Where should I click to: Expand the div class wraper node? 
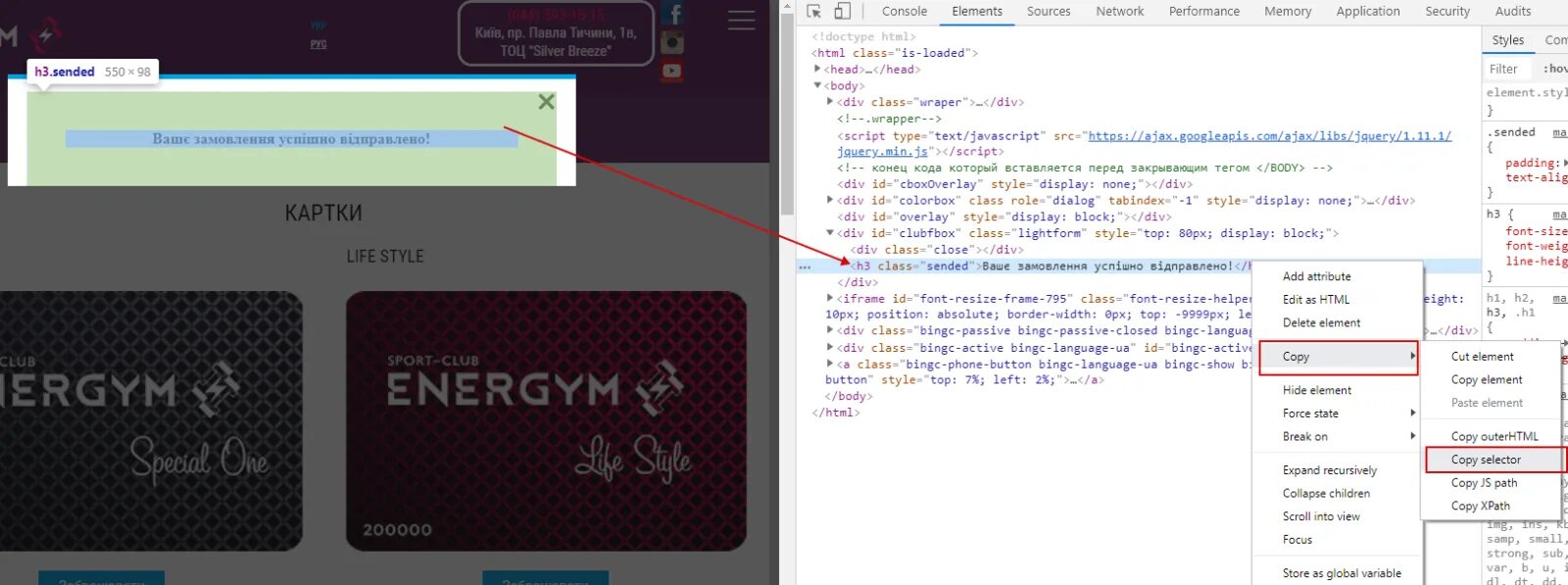click(x=831, y=101)
